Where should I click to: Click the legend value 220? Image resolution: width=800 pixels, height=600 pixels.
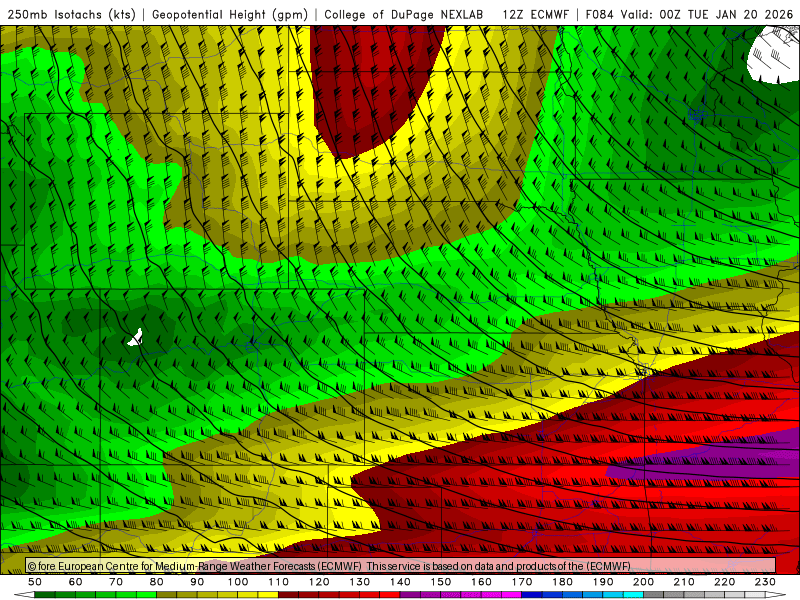(x=724, y=582)
